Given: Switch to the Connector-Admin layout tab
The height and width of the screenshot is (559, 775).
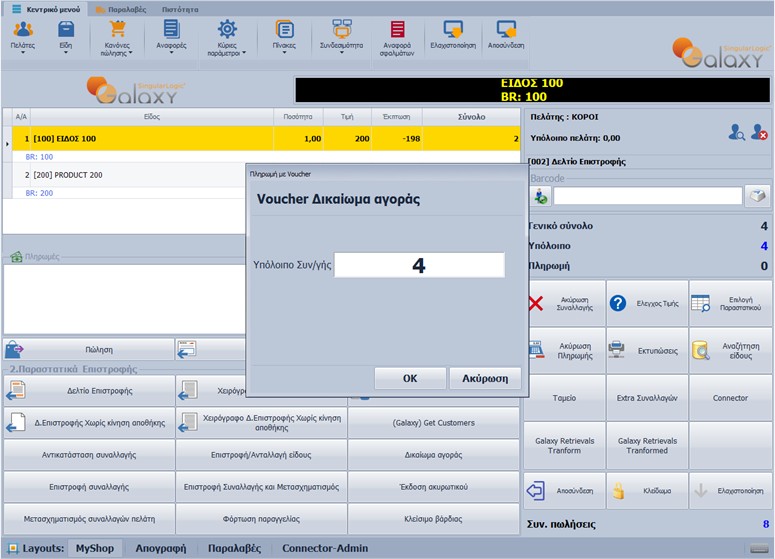Looking at the screenshot, I should 325,548.
